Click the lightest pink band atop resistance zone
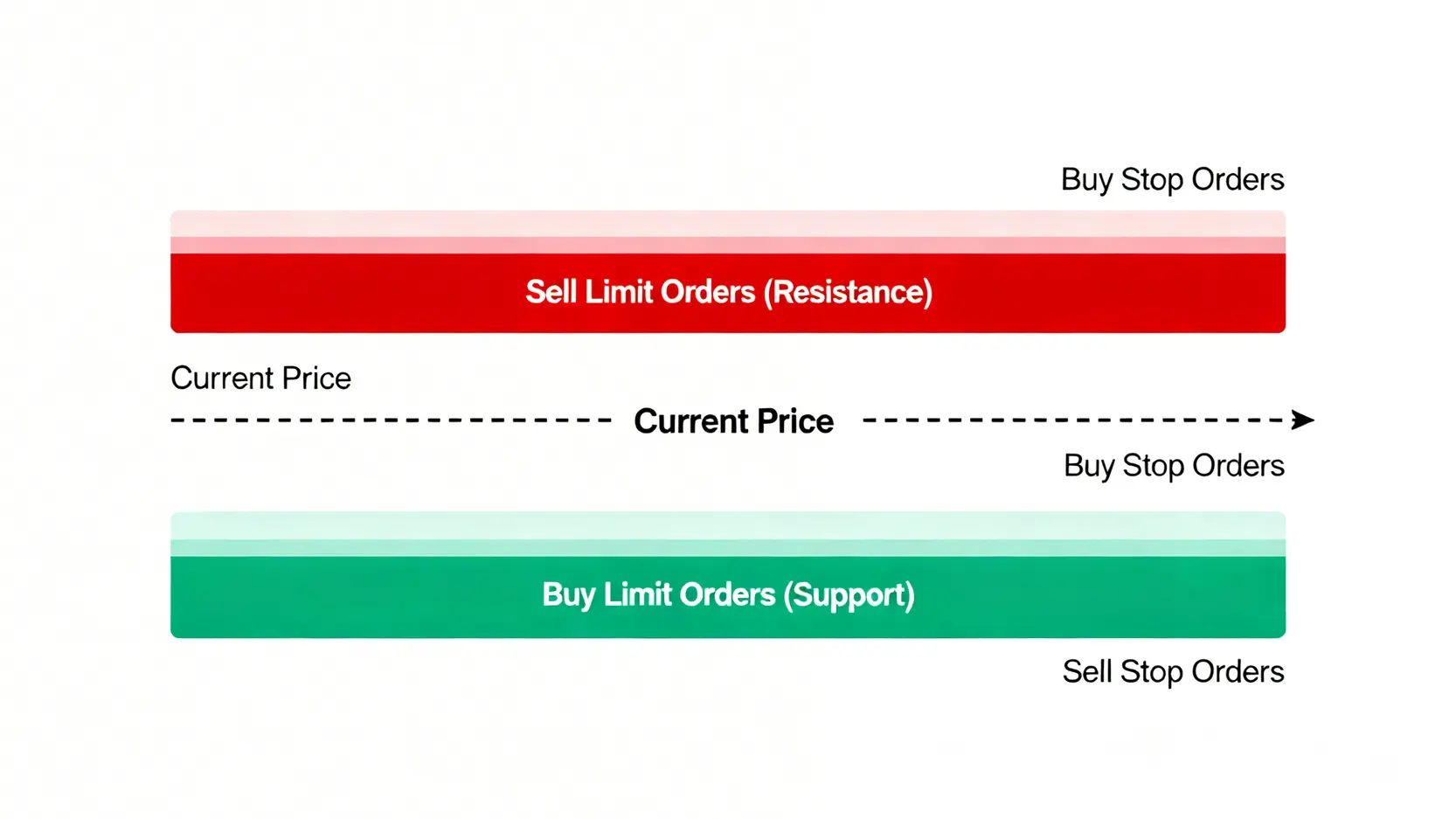This screenshot has width=1456, height=819. coord(728,224)
